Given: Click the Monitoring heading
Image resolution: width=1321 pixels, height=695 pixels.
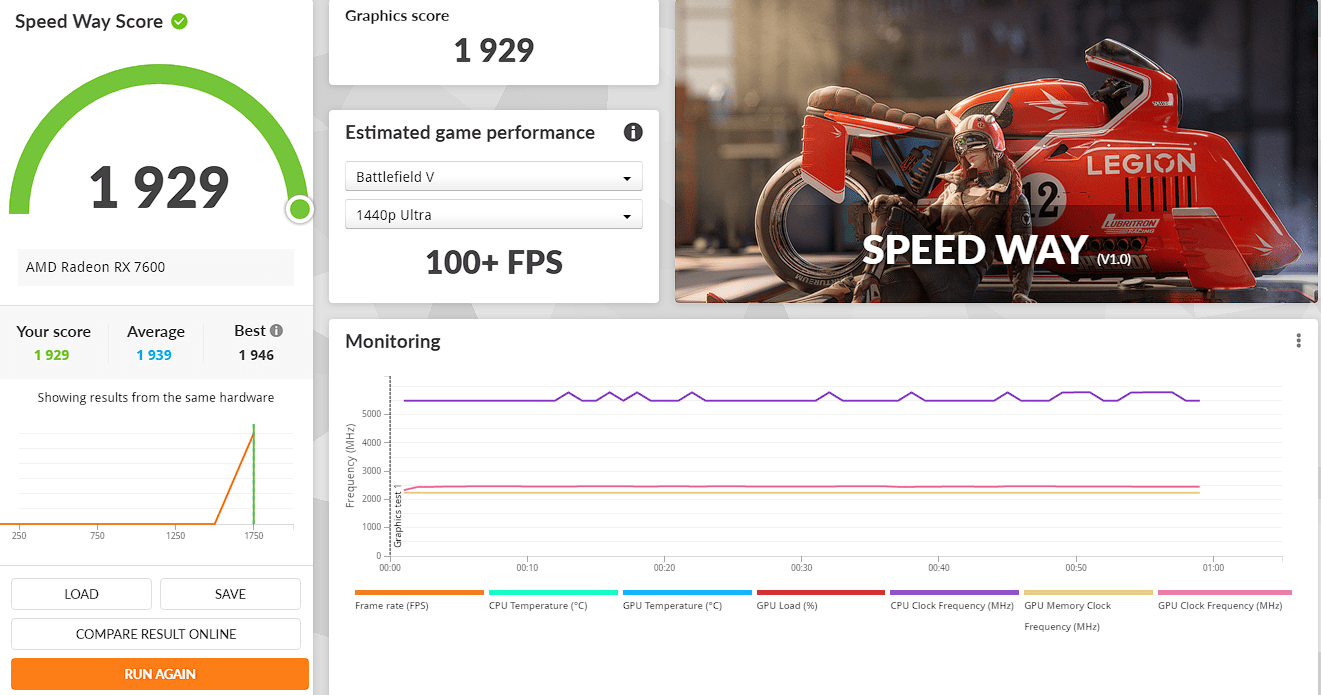Looking at the screenshot, I should click(393, 341).
